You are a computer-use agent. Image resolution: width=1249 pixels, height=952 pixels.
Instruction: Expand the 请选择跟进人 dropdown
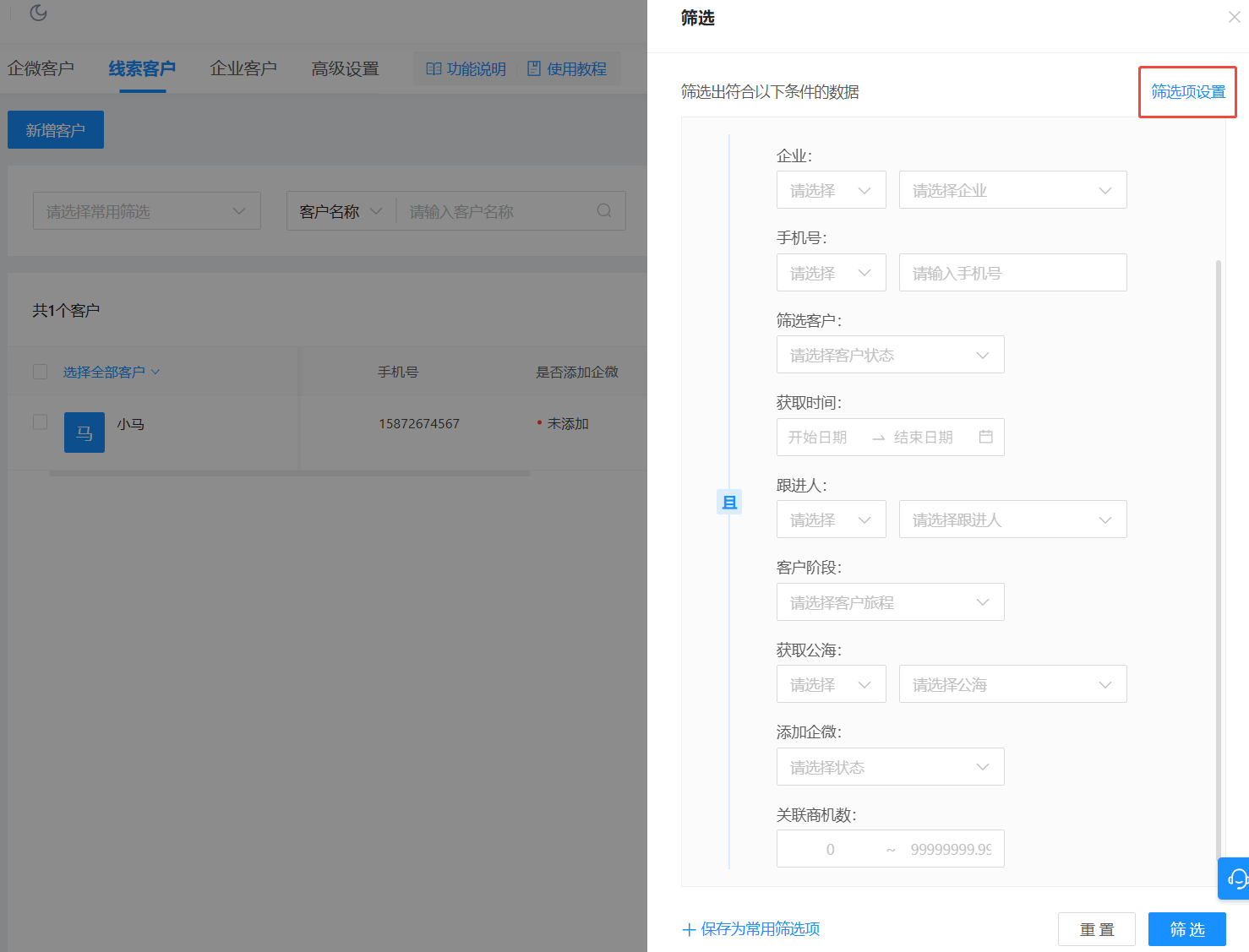point(1012,520)
